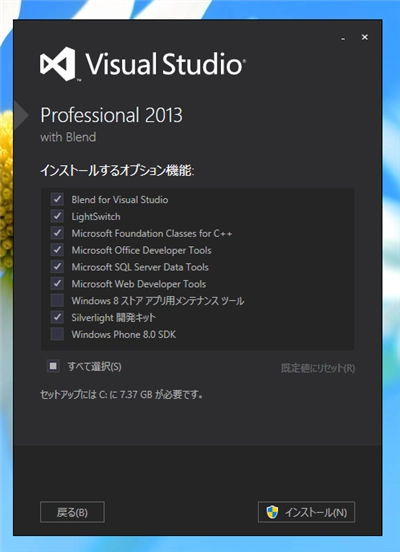The height and width of the screenshot is (552, 400).
Task: Click the LightSwitch label text
Action: click(96, 217)
